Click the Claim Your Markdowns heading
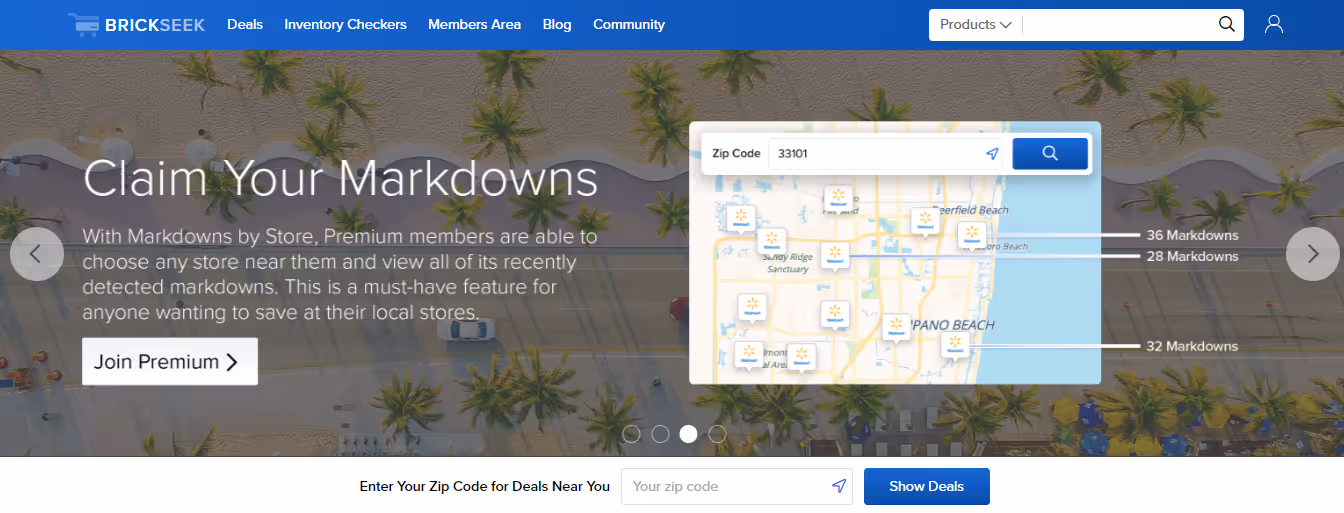Screen dimensions: 1344x513 tap(340, 180)
